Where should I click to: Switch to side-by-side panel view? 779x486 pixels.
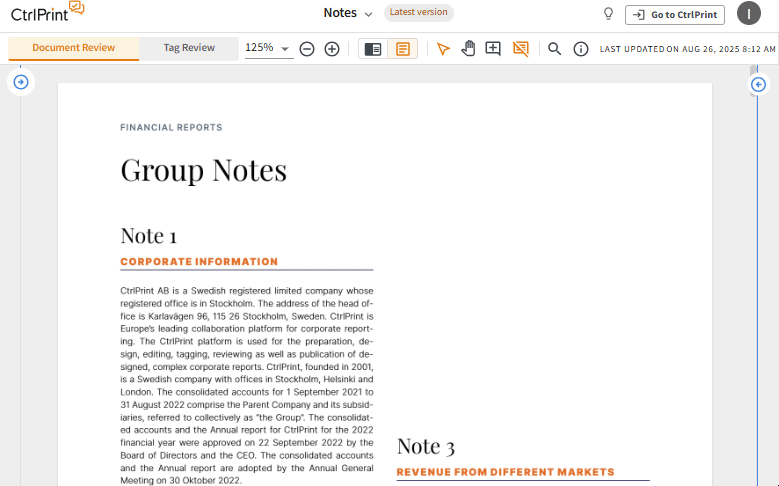pos(373,49)
